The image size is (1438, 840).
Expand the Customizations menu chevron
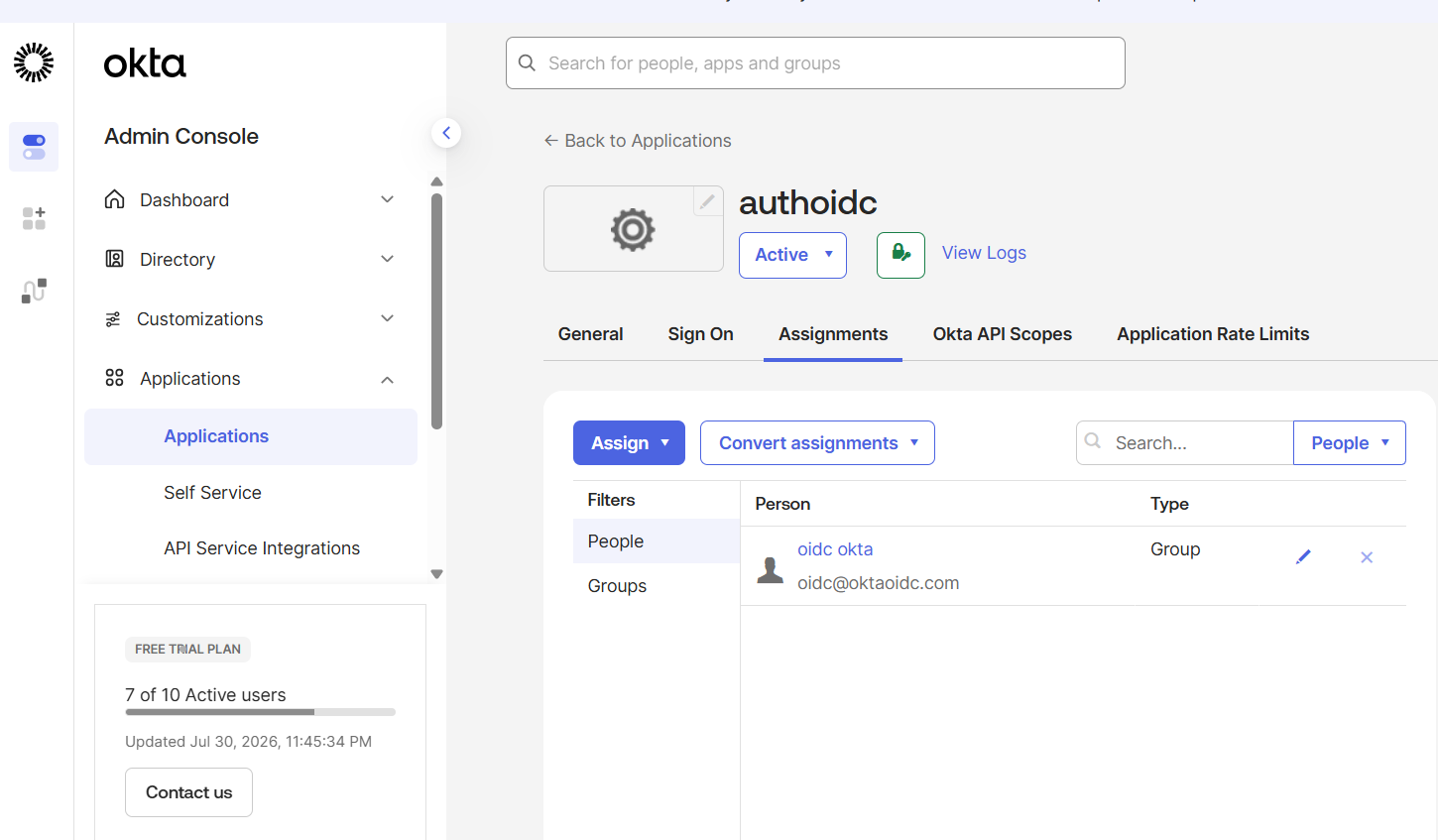point(388,318)
